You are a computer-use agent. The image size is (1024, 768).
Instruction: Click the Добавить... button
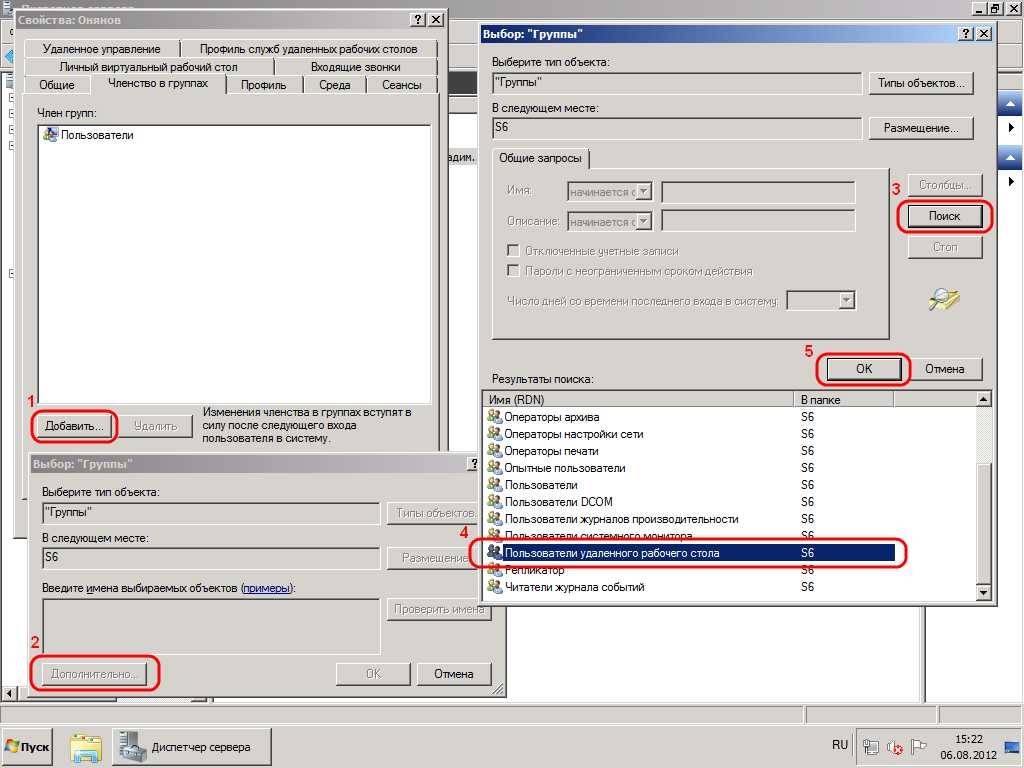click(74, 426)
